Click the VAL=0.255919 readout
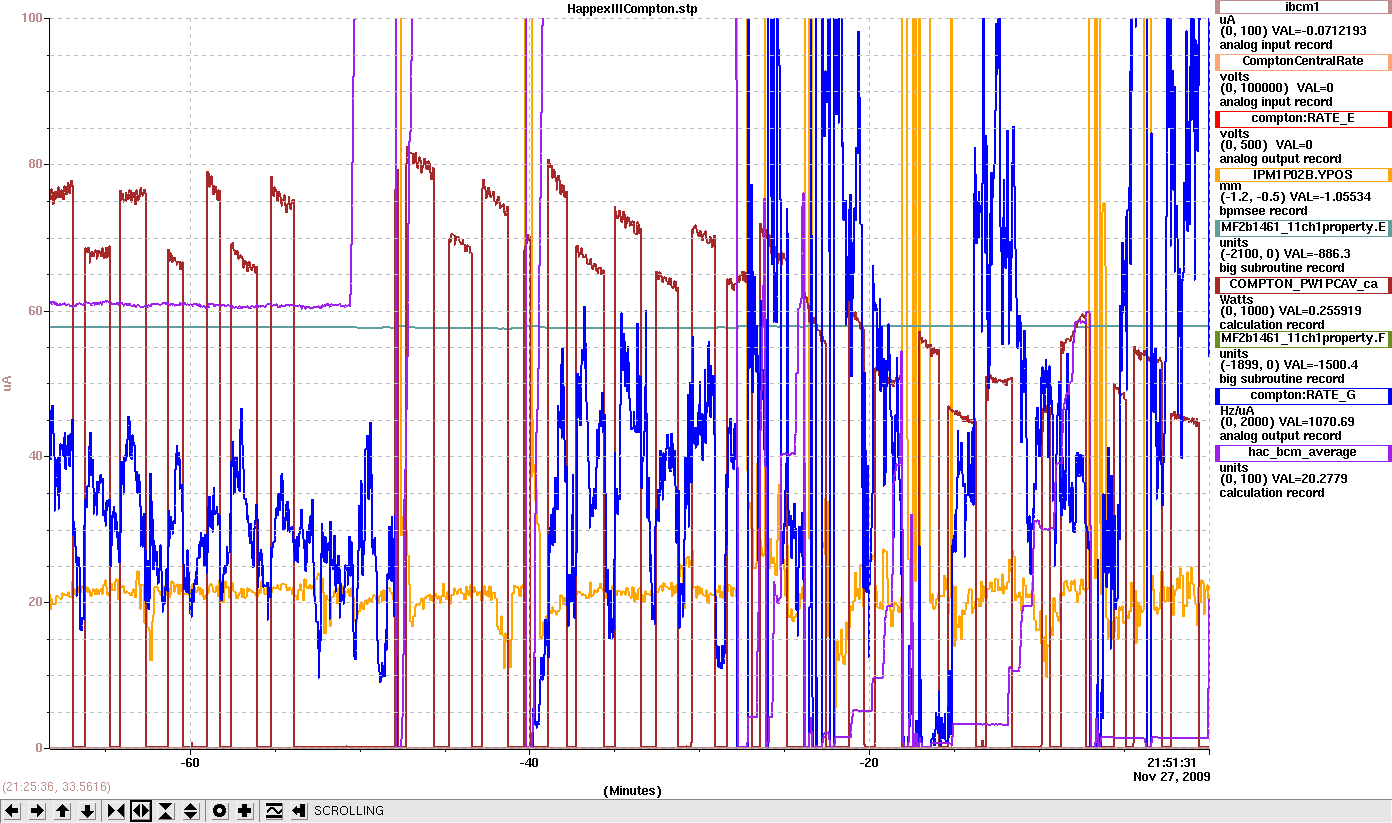Image resolution: width=1392 pixels, height=823 pixels. 1321,311
